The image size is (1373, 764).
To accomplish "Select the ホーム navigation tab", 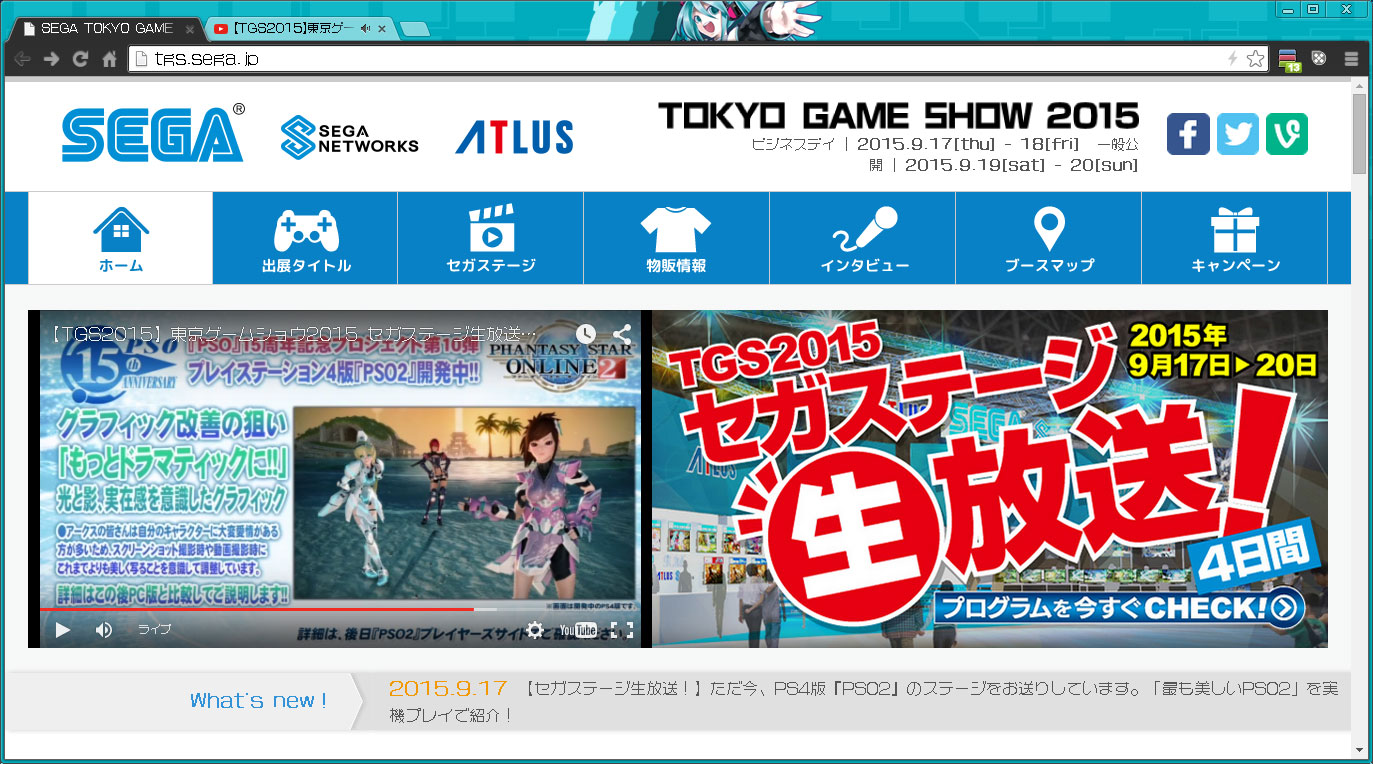I will 121,238.
